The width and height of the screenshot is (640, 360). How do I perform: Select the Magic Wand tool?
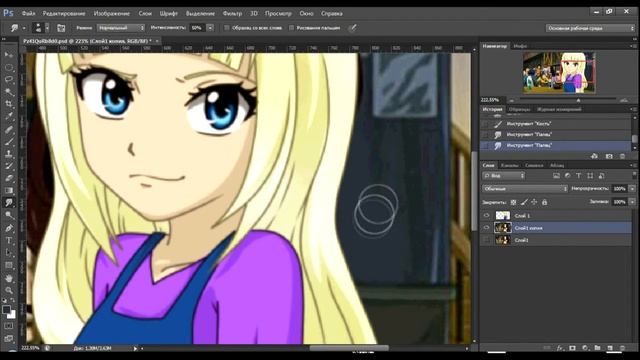click(x=9, y=92)
